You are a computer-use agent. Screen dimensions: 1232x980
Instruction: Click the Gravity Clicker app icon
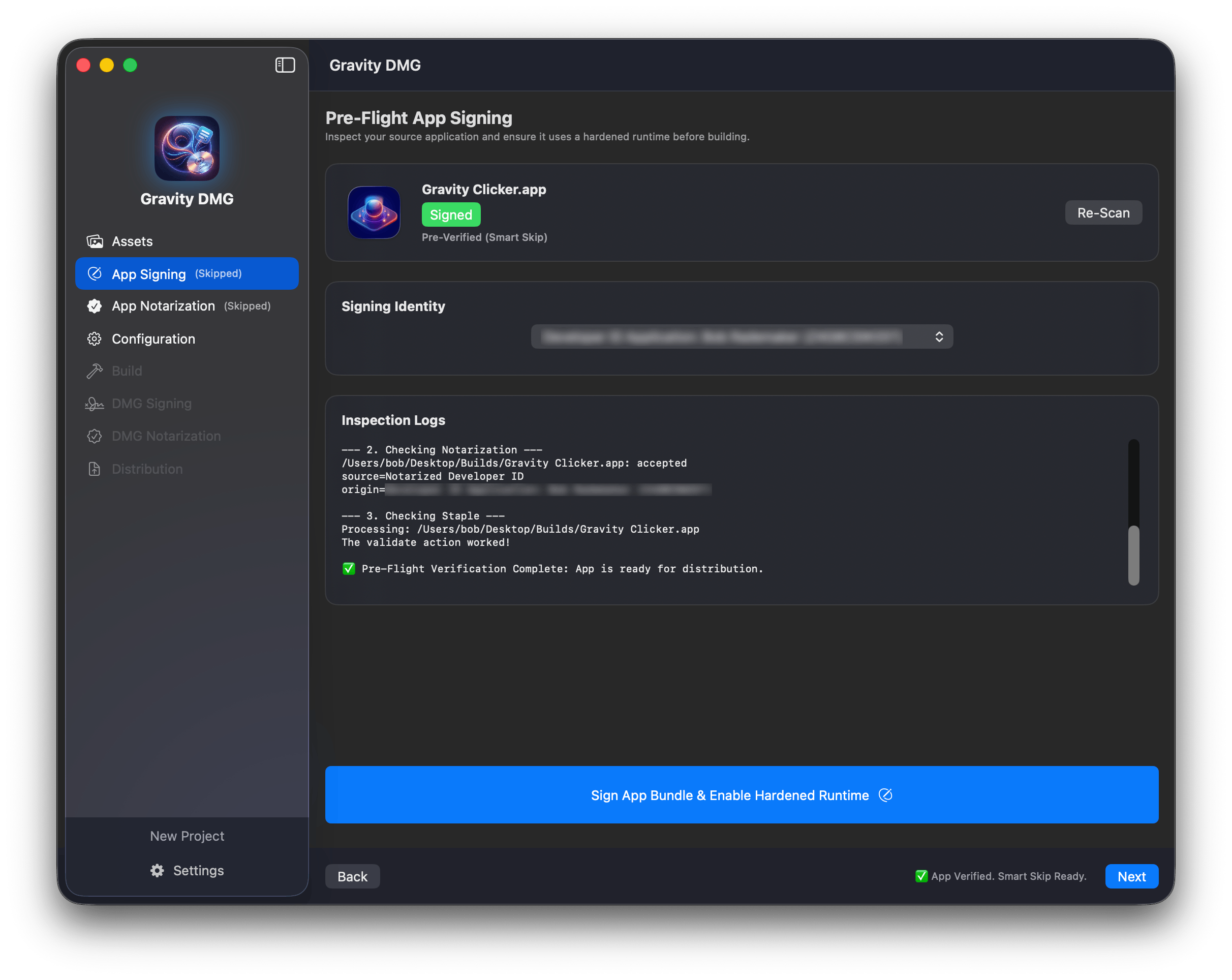pyautogui.click(x=374, y=212)
